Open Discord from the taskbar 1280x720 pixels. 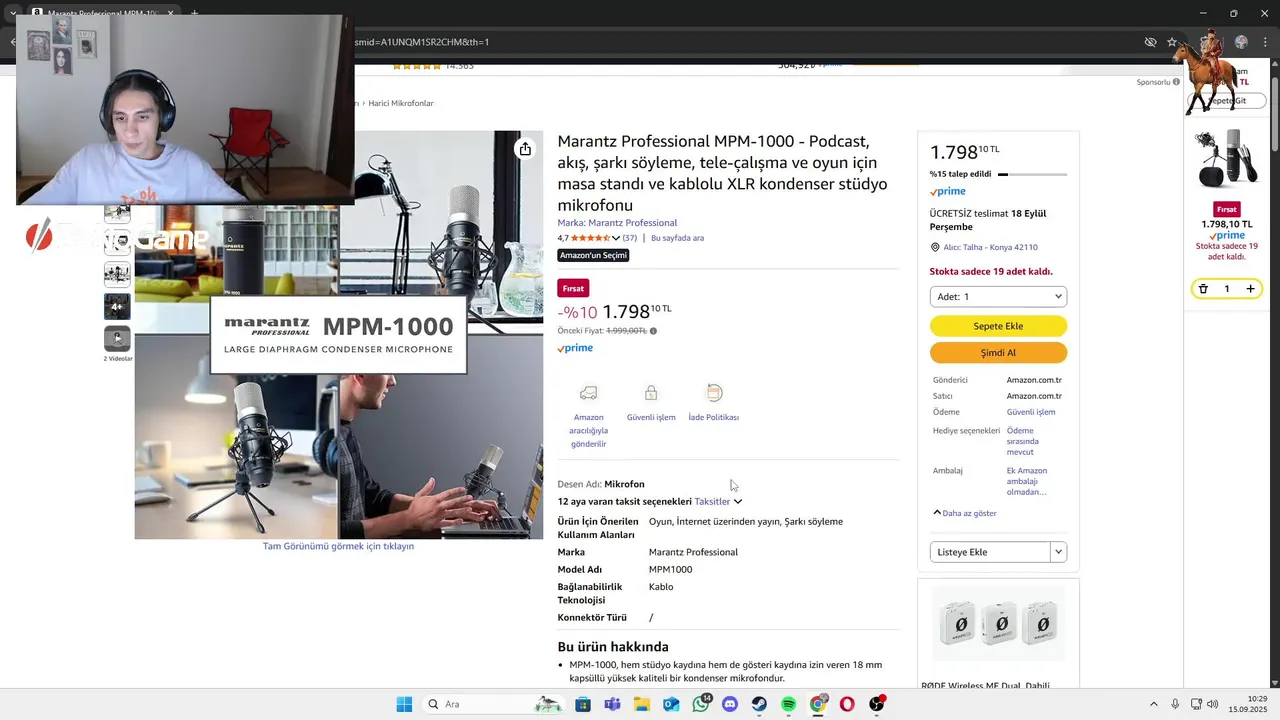(x=730, y=704)
